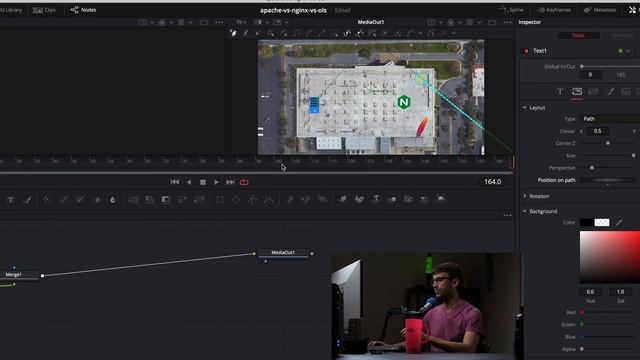Add a Resize node from the toolbar
640x360 pixels.
(x=182, y=200)
